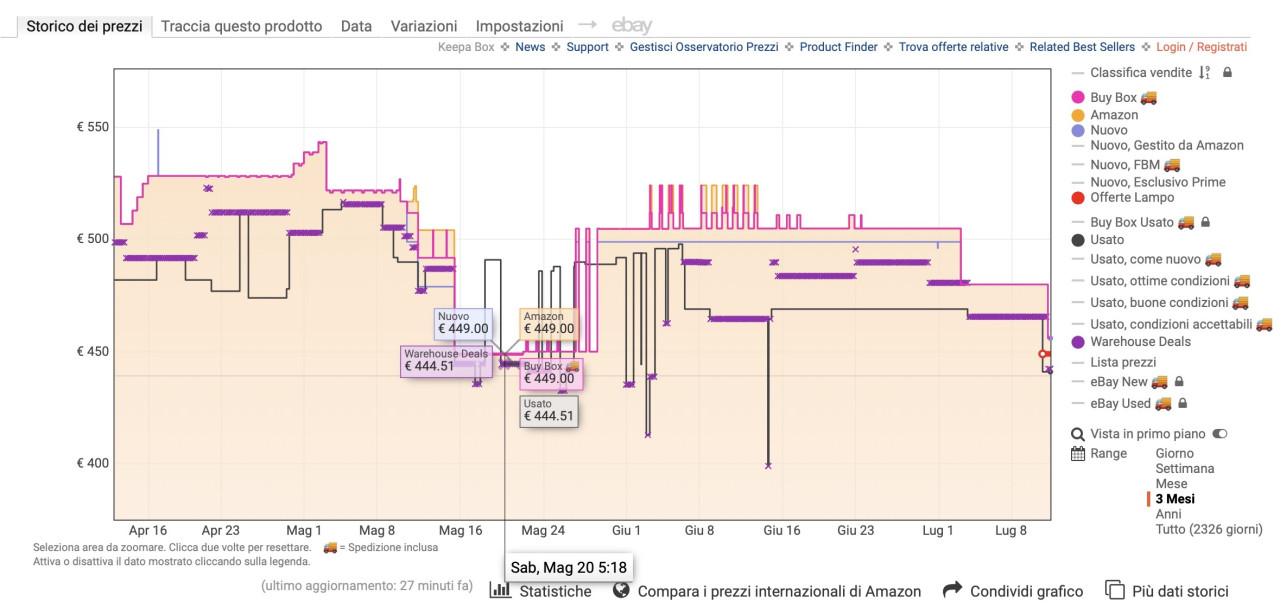
Task: Select the 3 Mesi range
Action: coord(1175,499)
